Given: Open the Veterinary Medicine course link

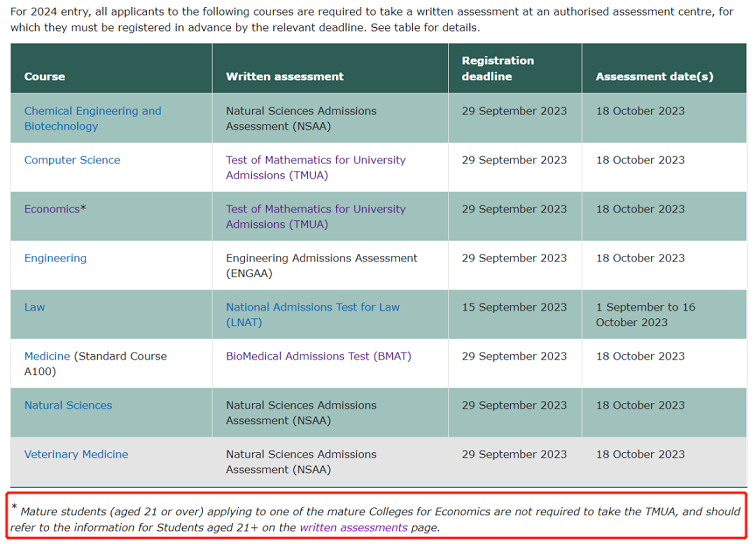Looking at the screenshot, I should [76, 454].
